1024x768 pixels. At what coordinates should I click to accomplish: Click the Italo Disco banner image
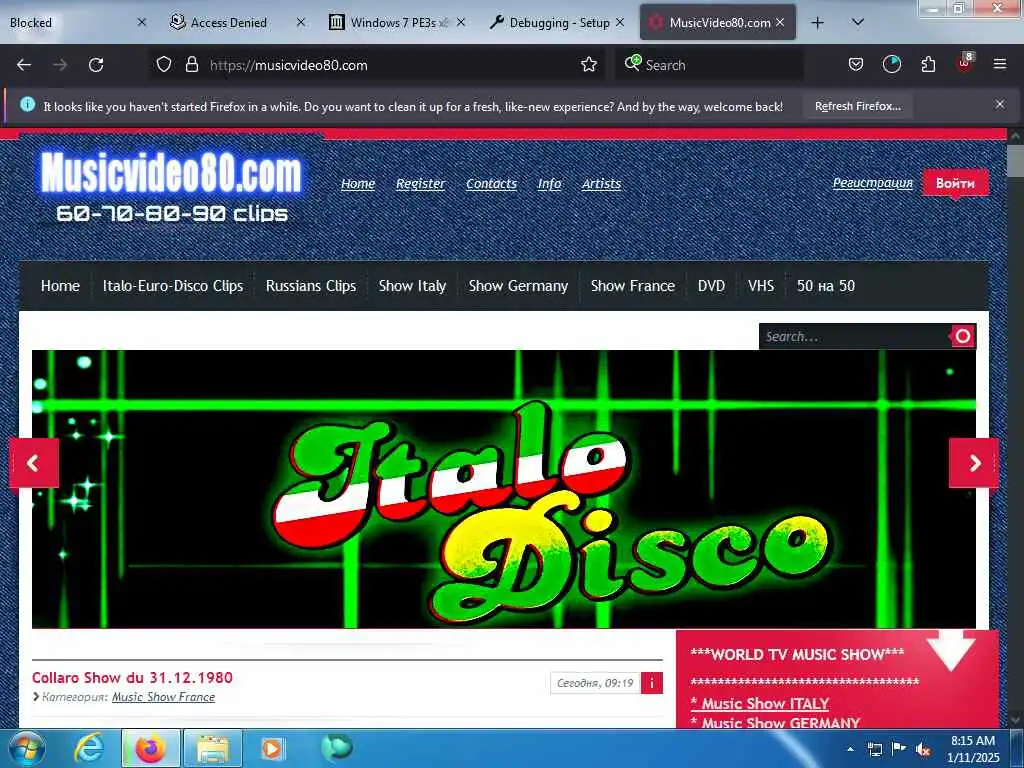504,489
